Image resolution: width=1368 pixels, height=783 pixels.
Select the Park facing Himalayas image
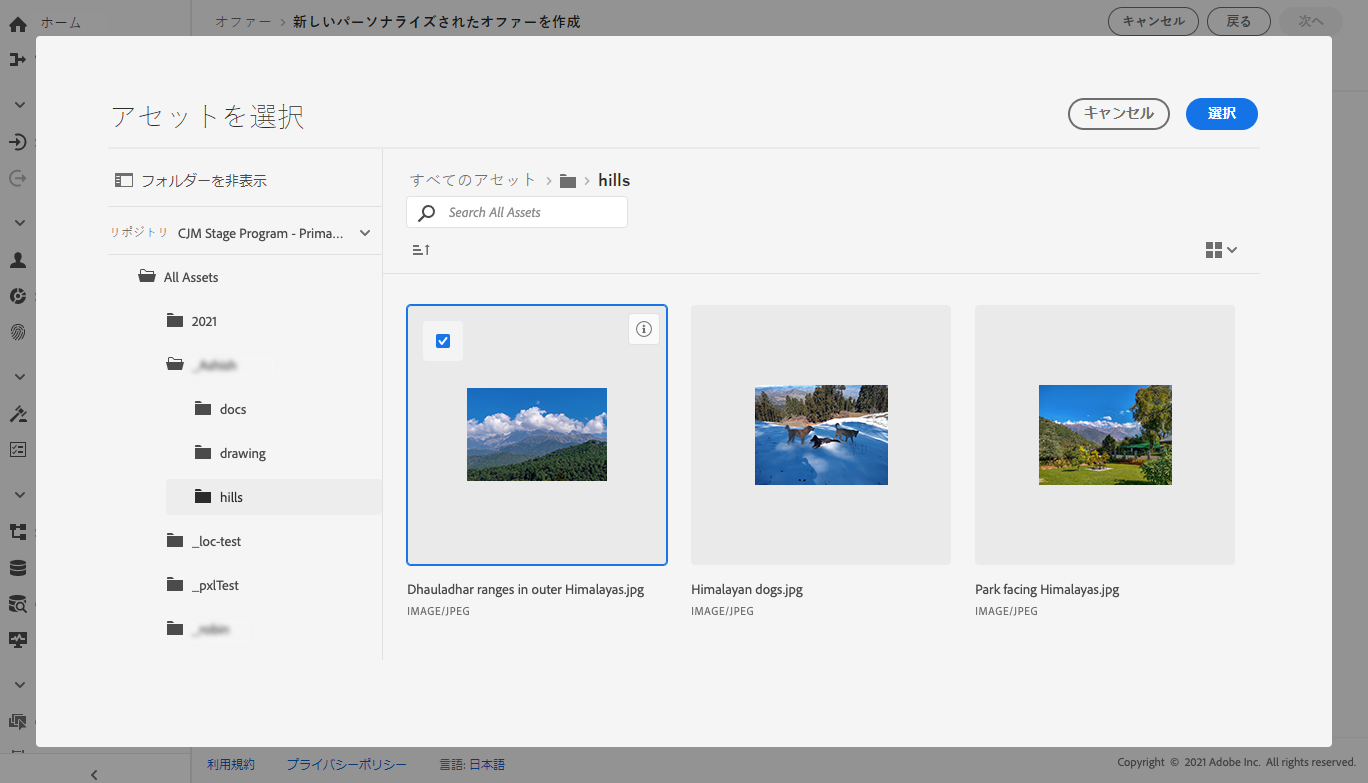pos(1105,435)
